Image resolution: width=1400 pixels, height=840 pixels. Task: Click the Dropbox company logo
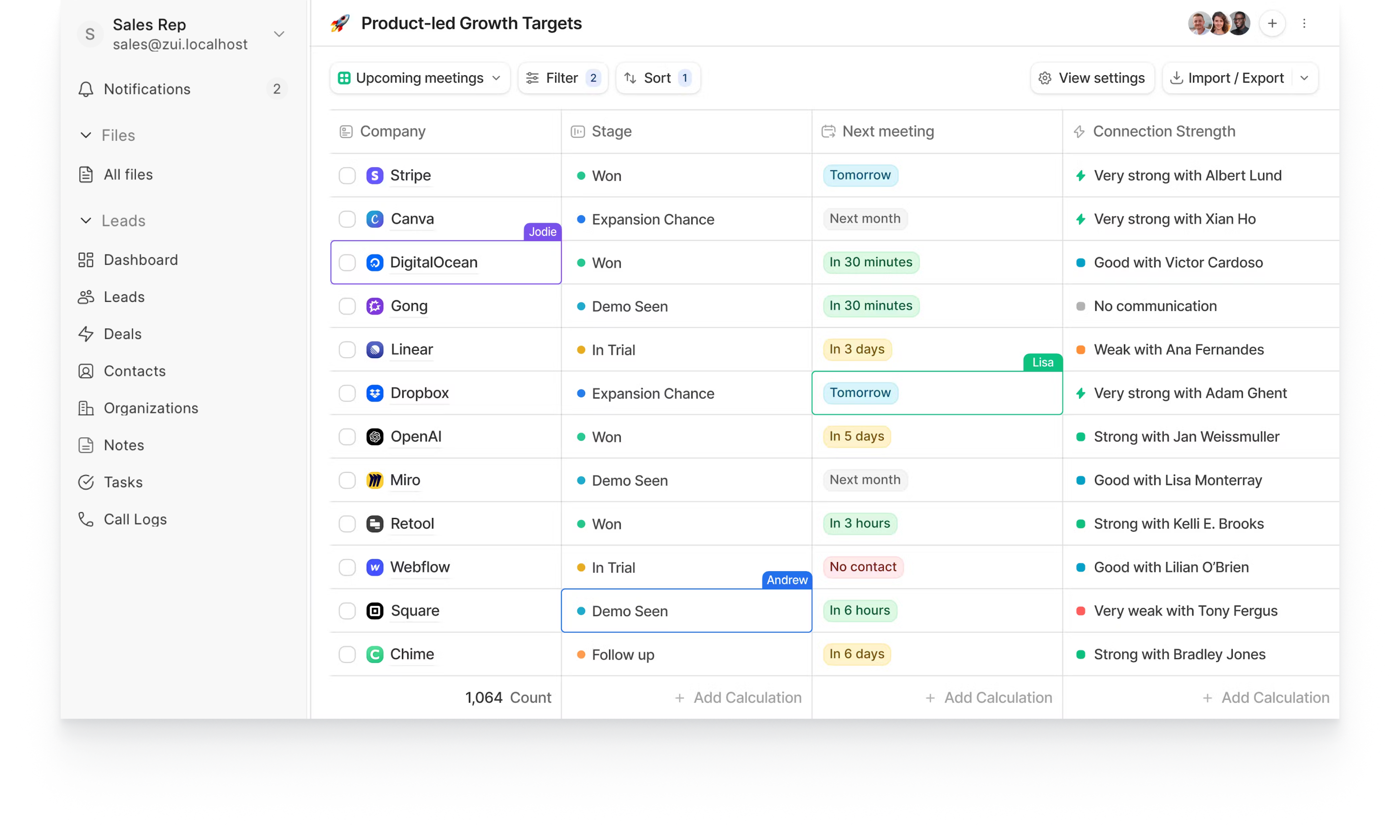click(x=375, y=393)
